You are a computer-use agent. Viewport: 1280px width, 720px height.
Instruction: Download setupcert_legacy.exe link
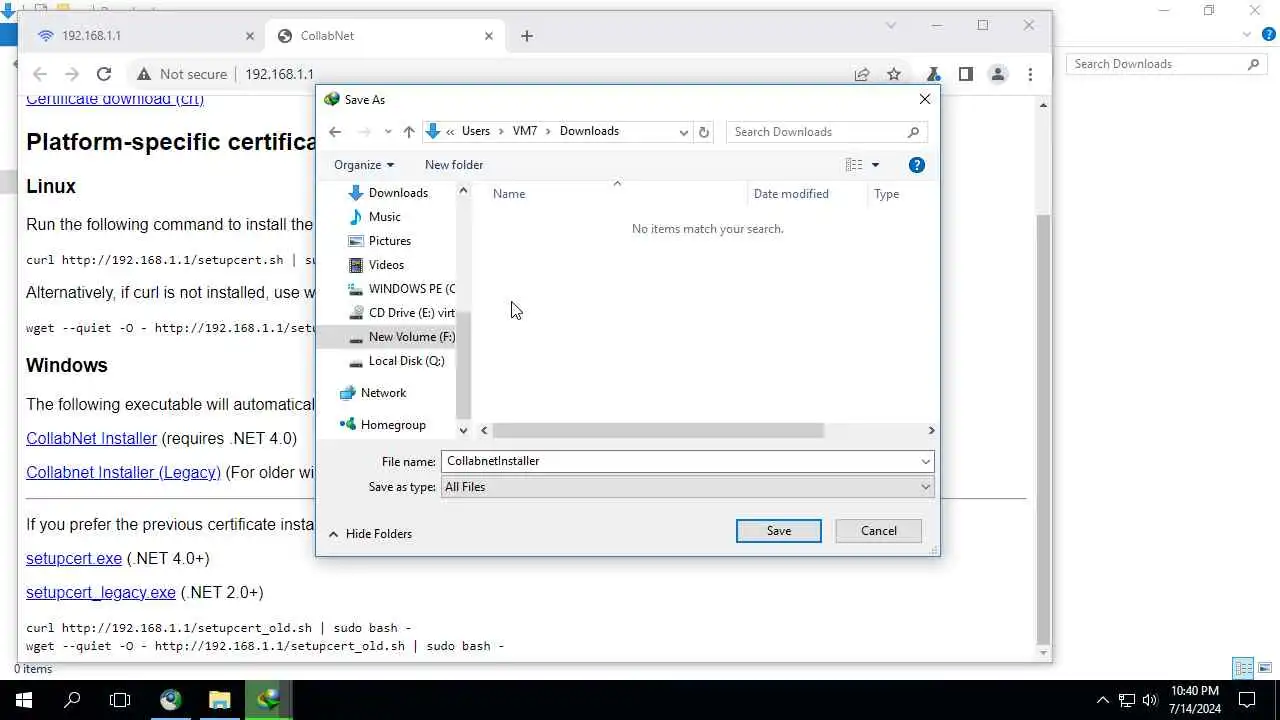101,592
